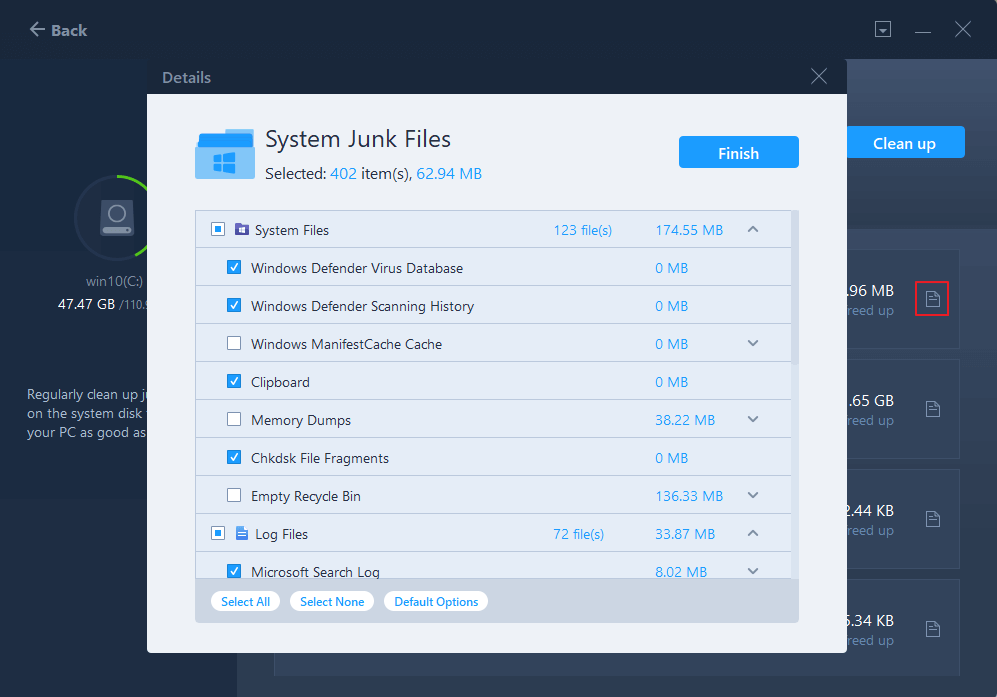The image size is (997, 697).
Task: Click the 136.33 MB Recycle Bin size
Action: point(689,496)
